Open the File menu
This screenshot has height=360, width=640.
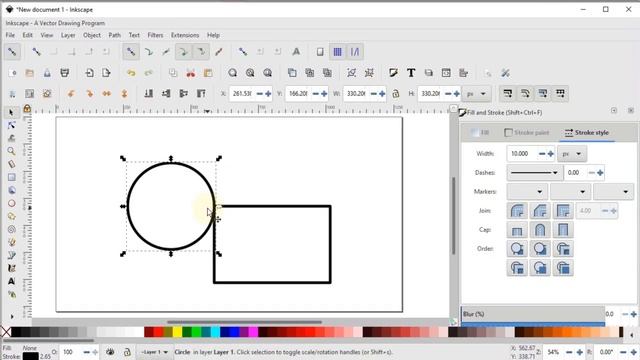tap(10, 35)
